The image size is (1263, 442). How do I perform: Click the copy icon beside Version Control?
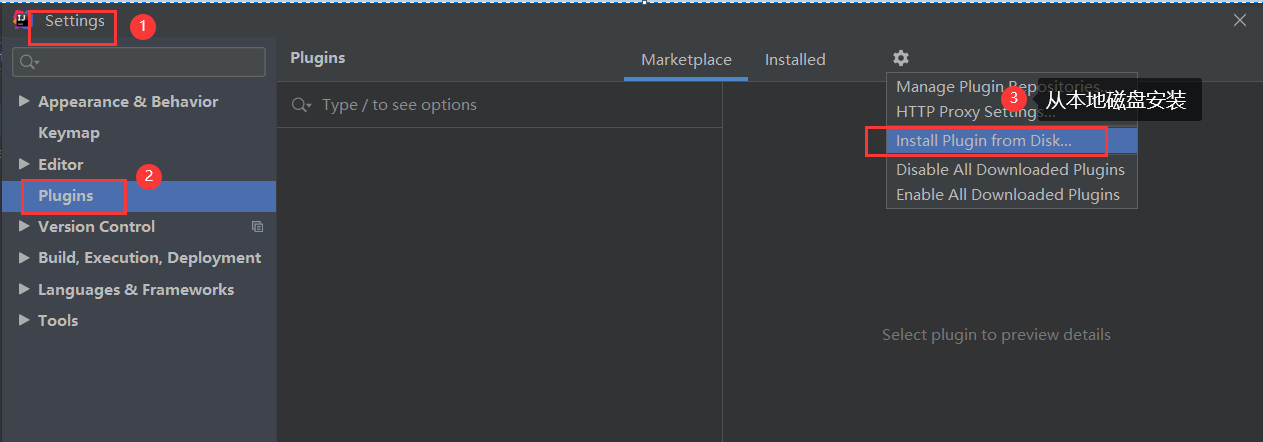(257, 227)
